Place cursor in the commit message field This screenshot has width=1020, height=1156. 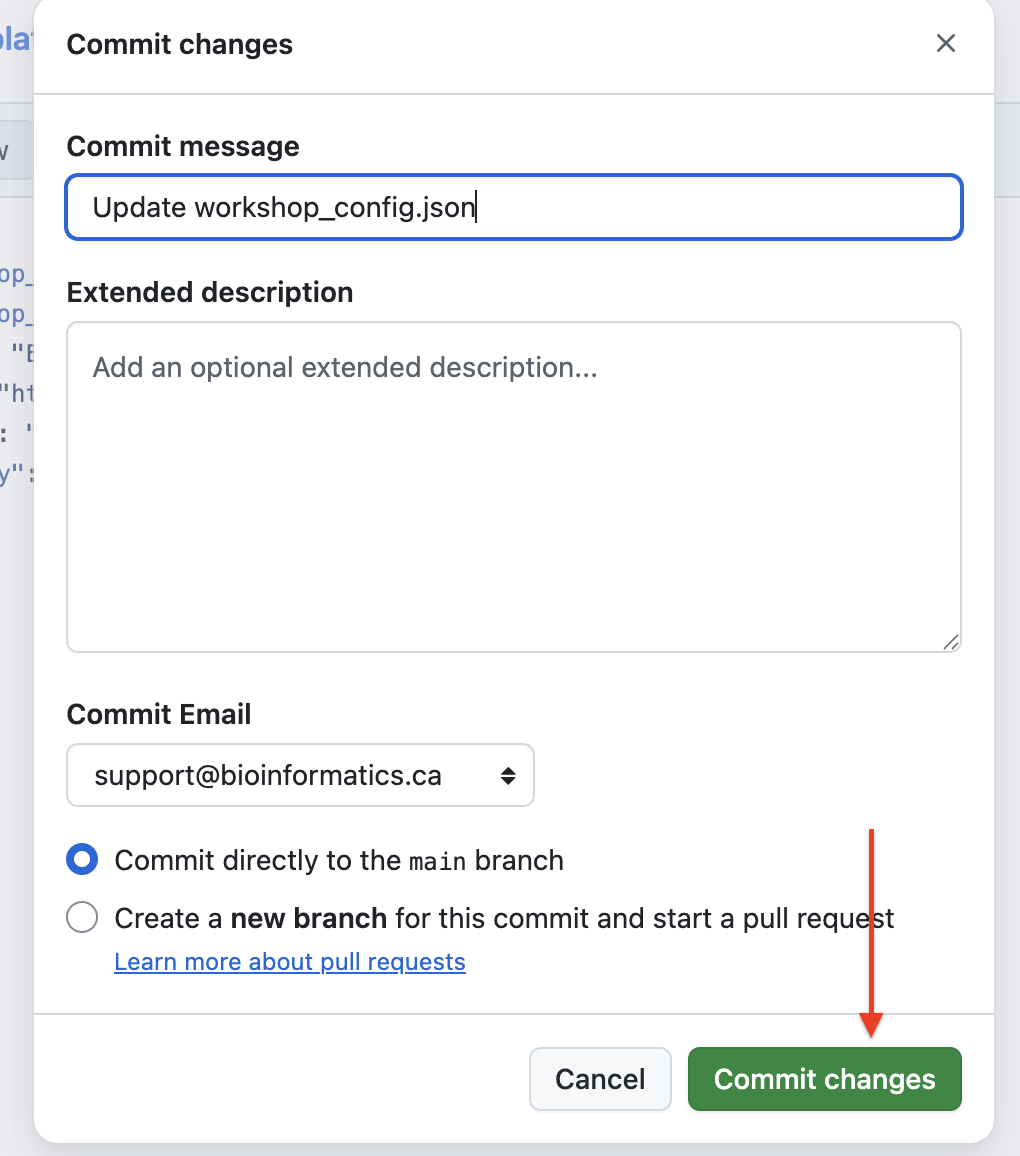pyautogui.click(x=513, y=207)
